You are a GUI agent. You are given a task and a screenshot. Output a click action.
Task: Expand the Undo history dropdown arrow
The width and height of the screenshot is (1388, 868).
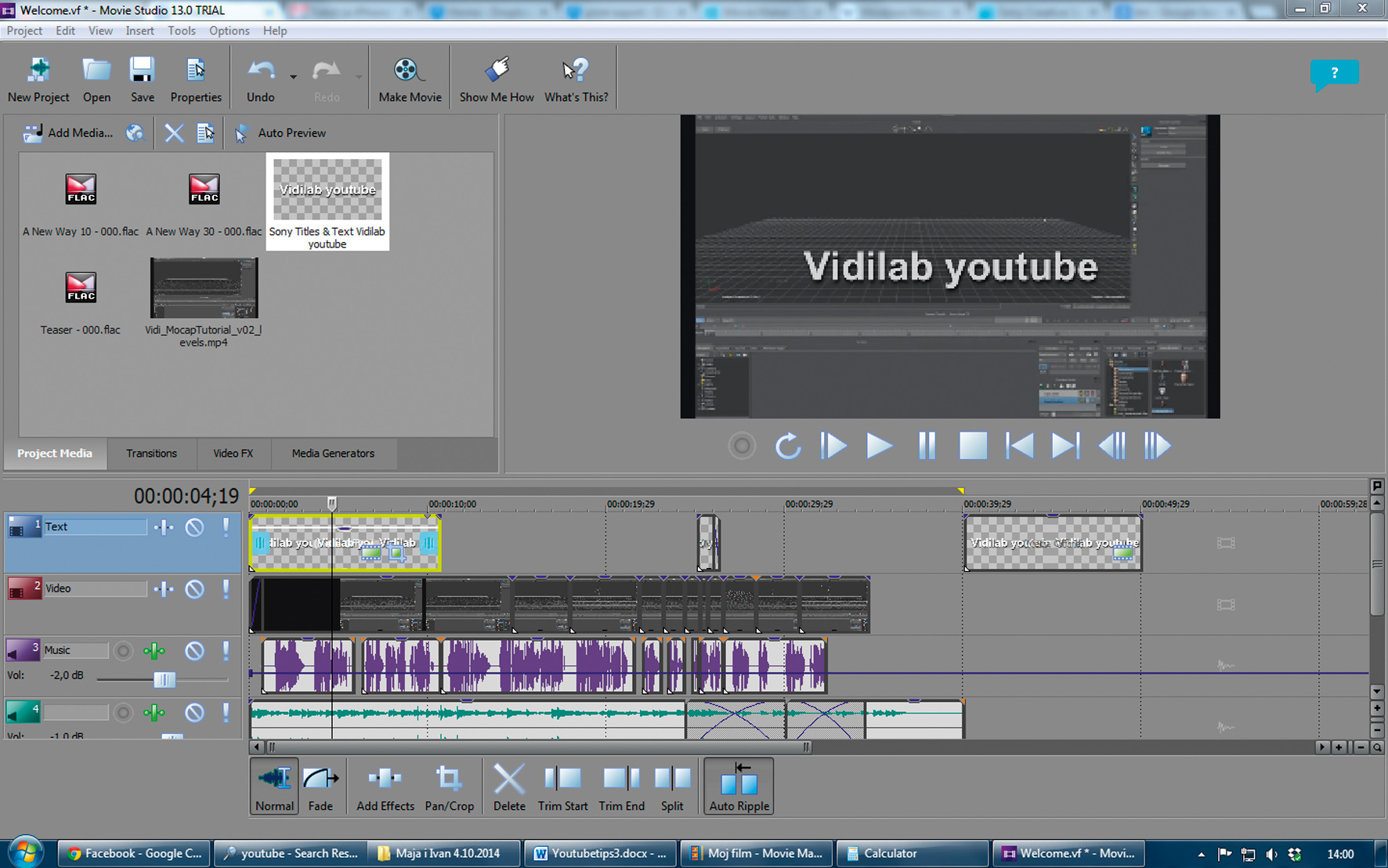(293, 77)
